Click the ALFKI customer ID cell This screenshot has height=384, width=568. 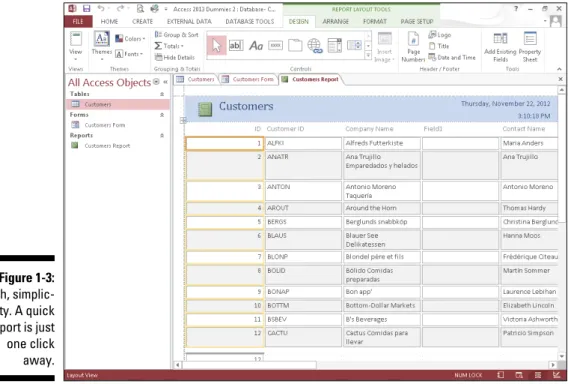point(303,143)
